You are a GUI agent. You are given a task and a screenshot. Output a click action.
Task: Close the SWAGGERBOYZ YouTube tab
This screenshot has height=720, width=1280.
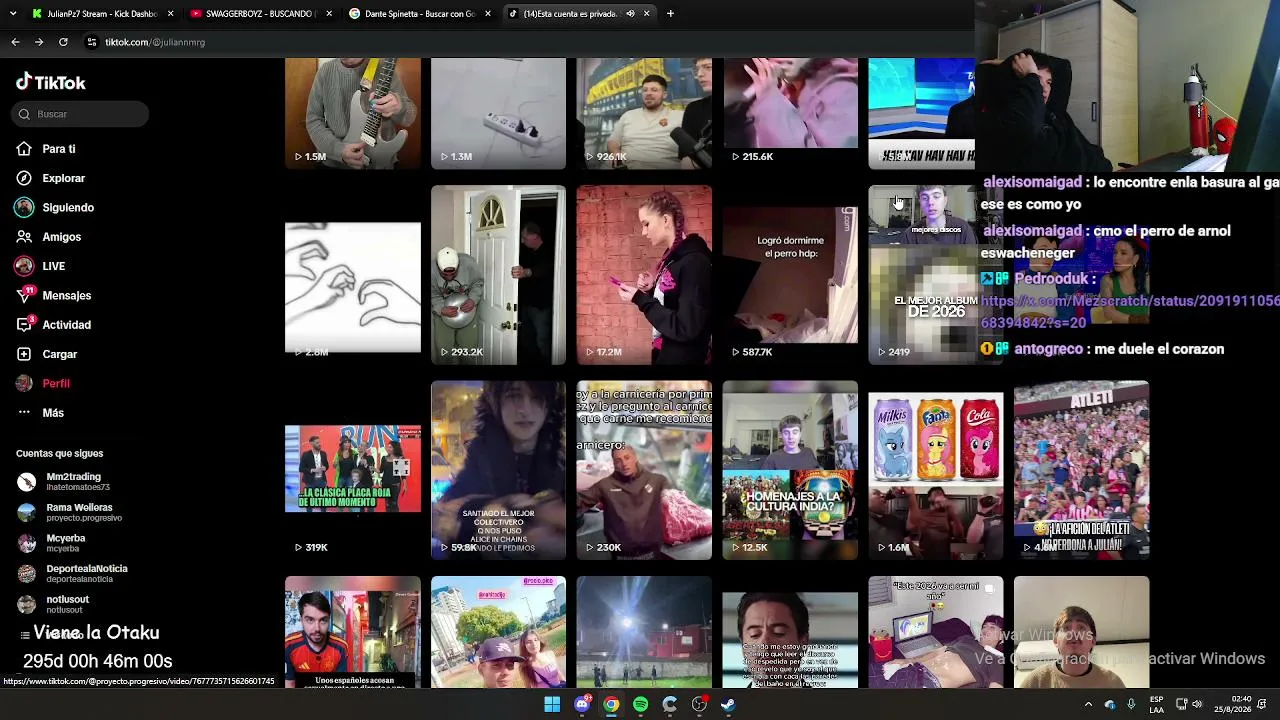329,14
